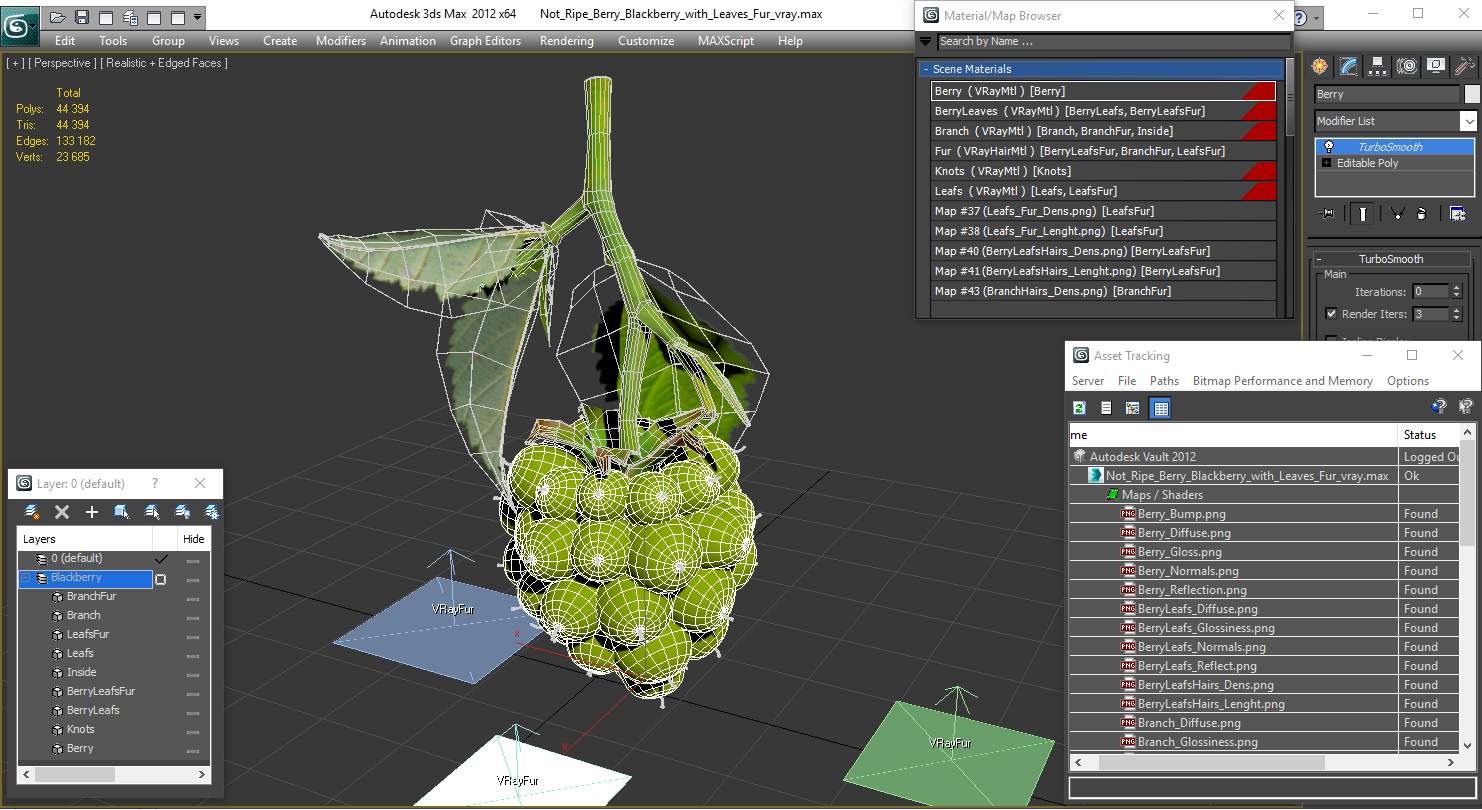The image size is (1482, 810).
Task: Click Hide/Unhide All Layers icon
Action: [x=182, y=512]
